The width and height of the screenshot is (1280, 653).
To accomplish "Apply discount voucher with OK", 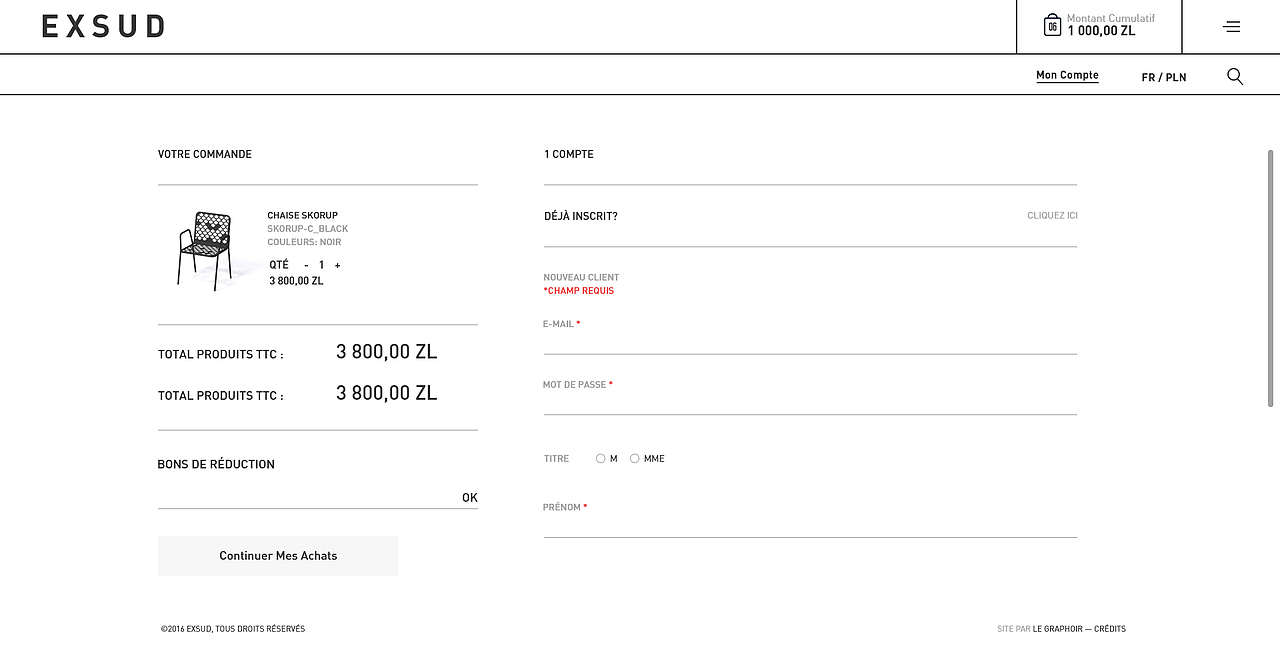I will point(470,498).
